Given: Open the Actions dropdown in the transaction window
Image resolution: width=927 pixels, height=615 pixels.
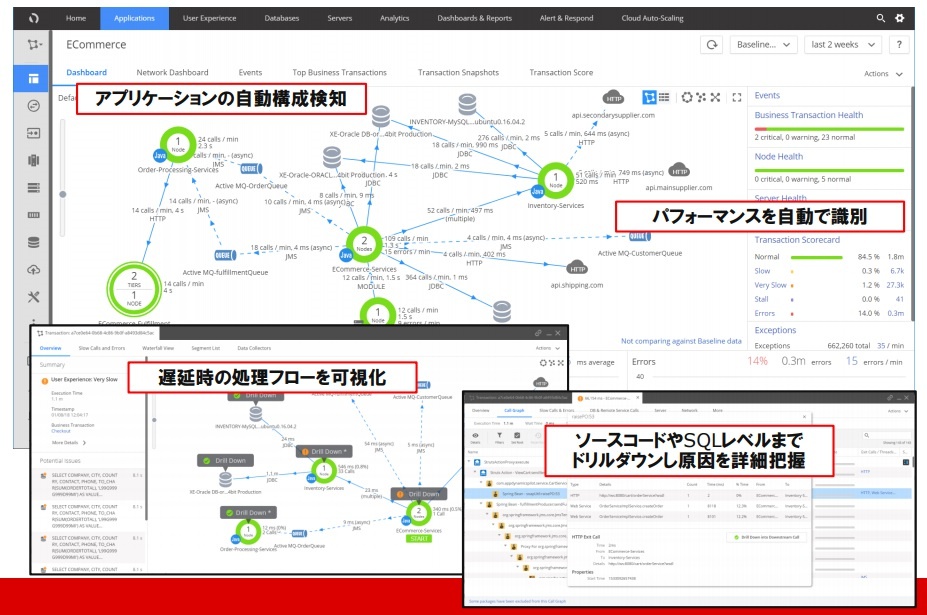Looking at the screenshot, I should (x=547, y=348).
